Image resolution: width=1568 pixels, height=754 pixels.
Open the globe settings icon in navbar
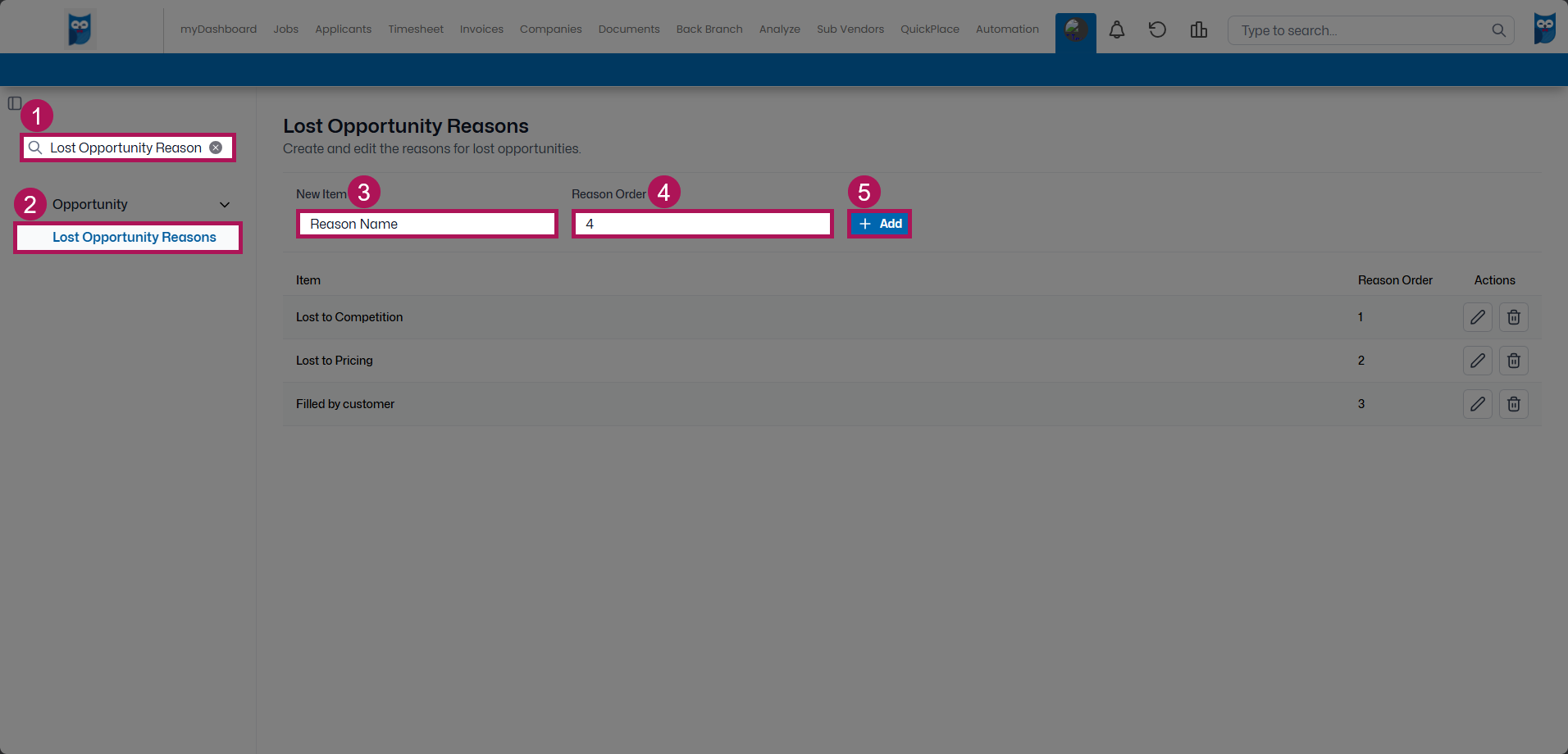click(x=1075, y=30)
